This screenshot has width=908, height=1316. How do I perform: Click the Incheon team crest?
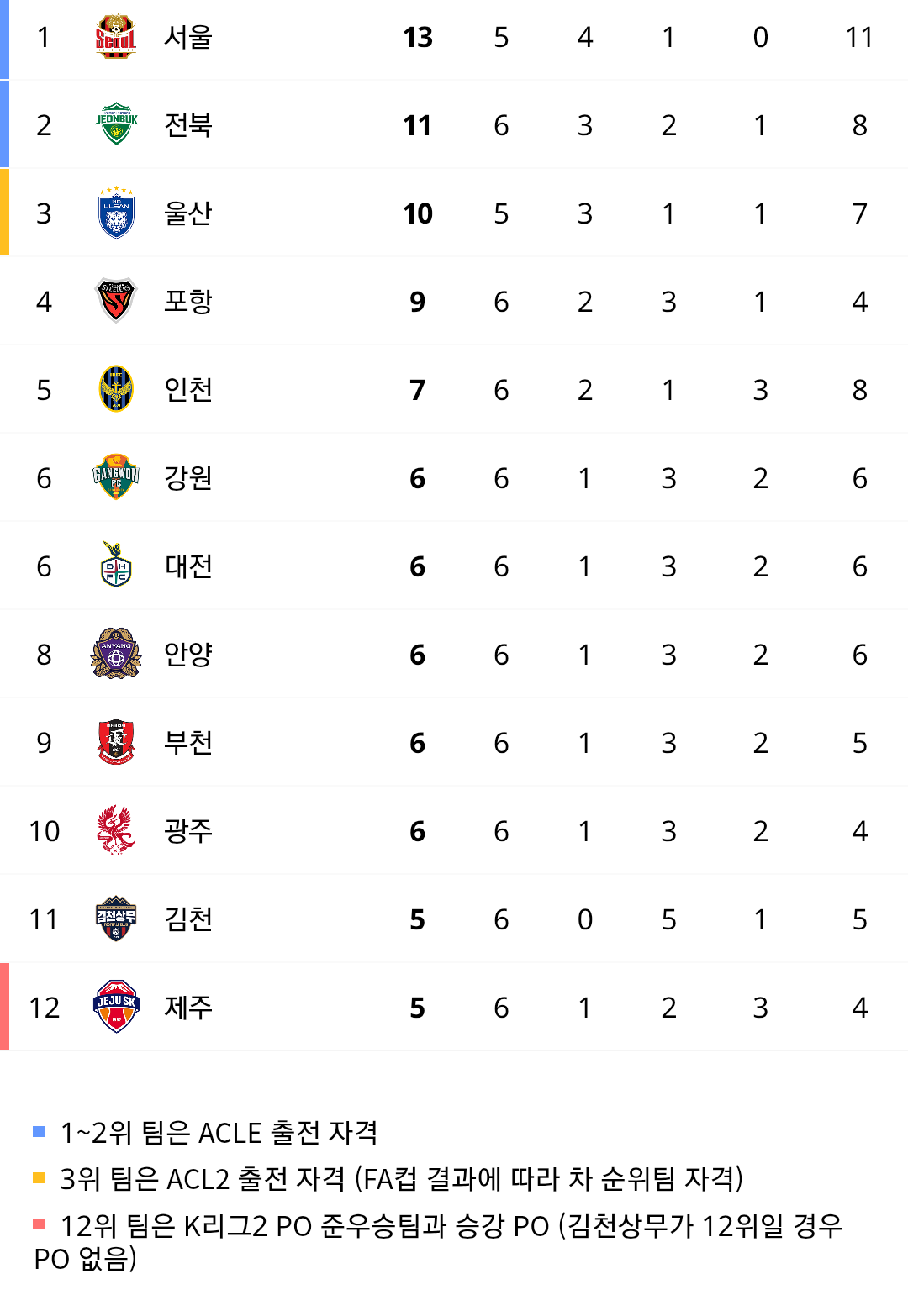click(x=116, y=389)
